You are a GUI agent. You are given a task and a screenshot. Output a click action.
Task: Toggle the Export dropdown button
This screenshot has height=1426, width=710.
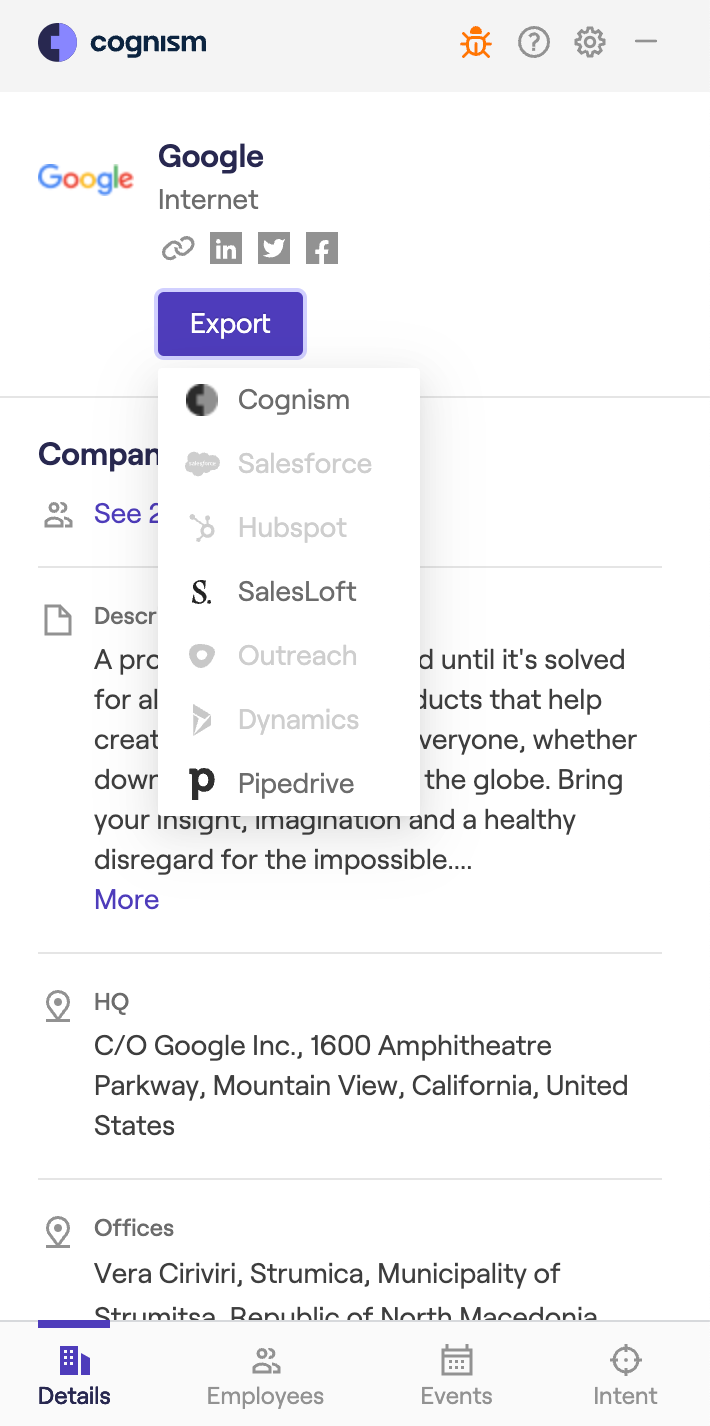click(230, 324)
